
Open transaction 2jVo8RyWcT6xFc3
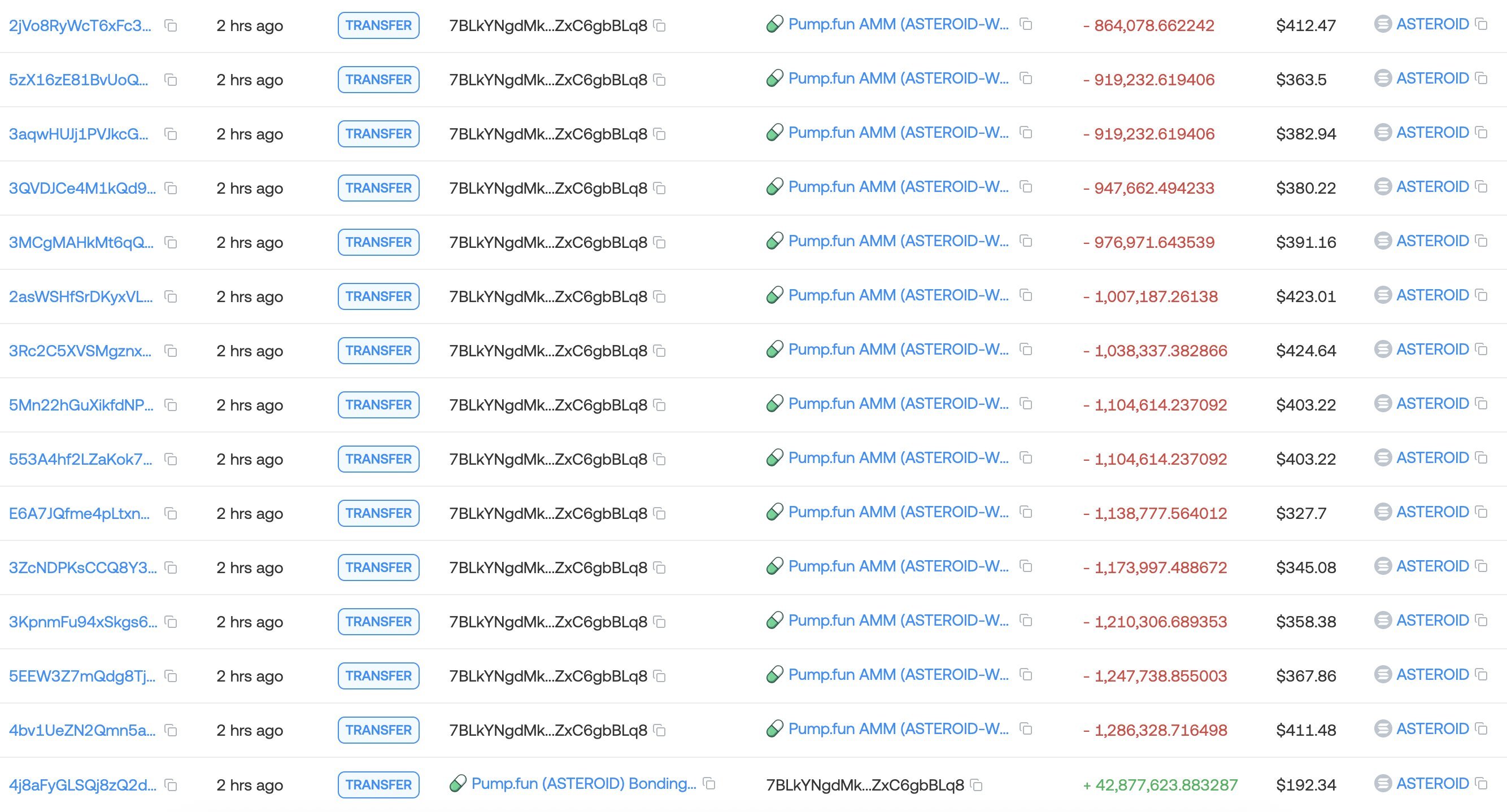point(80,26)
